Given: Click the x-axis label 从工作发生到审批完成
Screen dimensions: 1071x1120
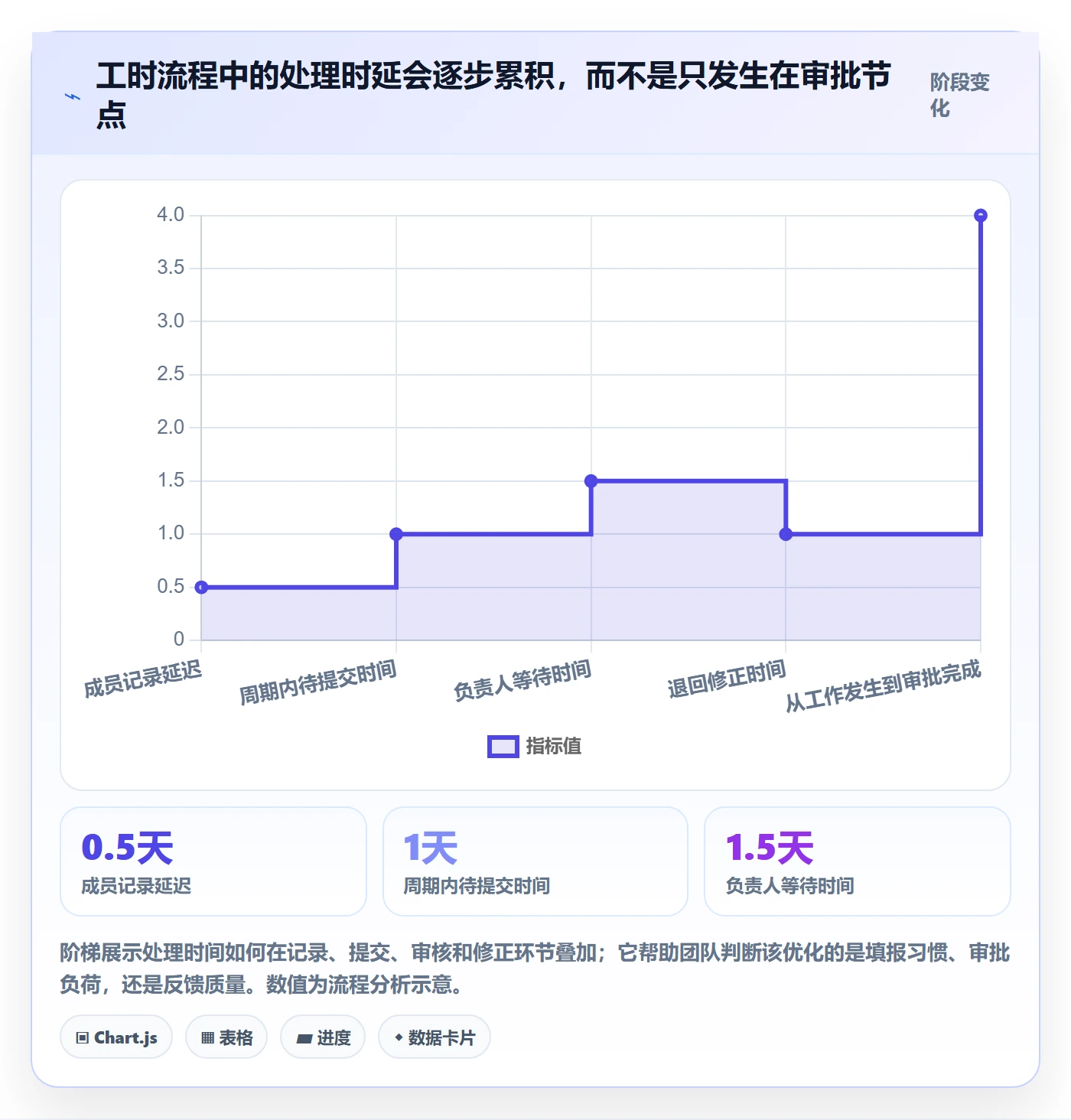Looking at the screenshot, I should pyautogui.click(x=884, y=686).
